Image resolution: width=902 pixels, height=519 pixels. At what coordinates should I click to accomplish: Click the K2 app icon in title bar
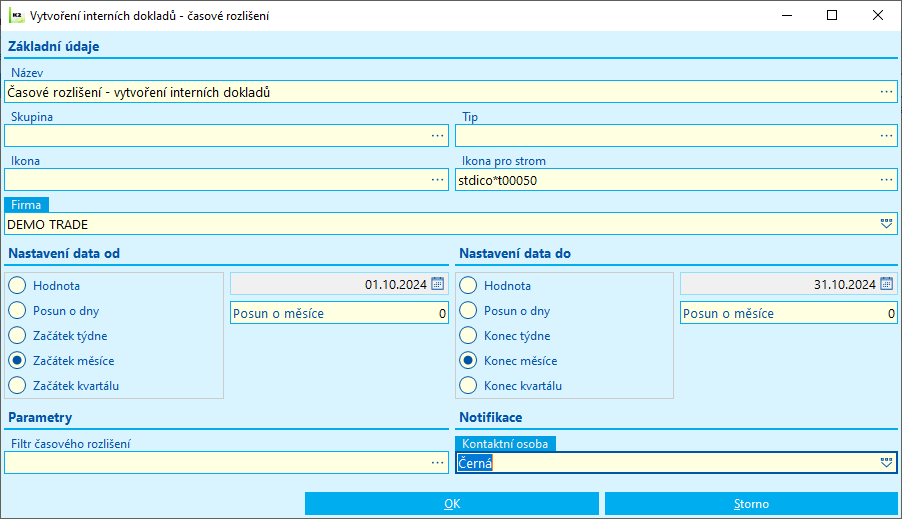[x=16, y=16]
